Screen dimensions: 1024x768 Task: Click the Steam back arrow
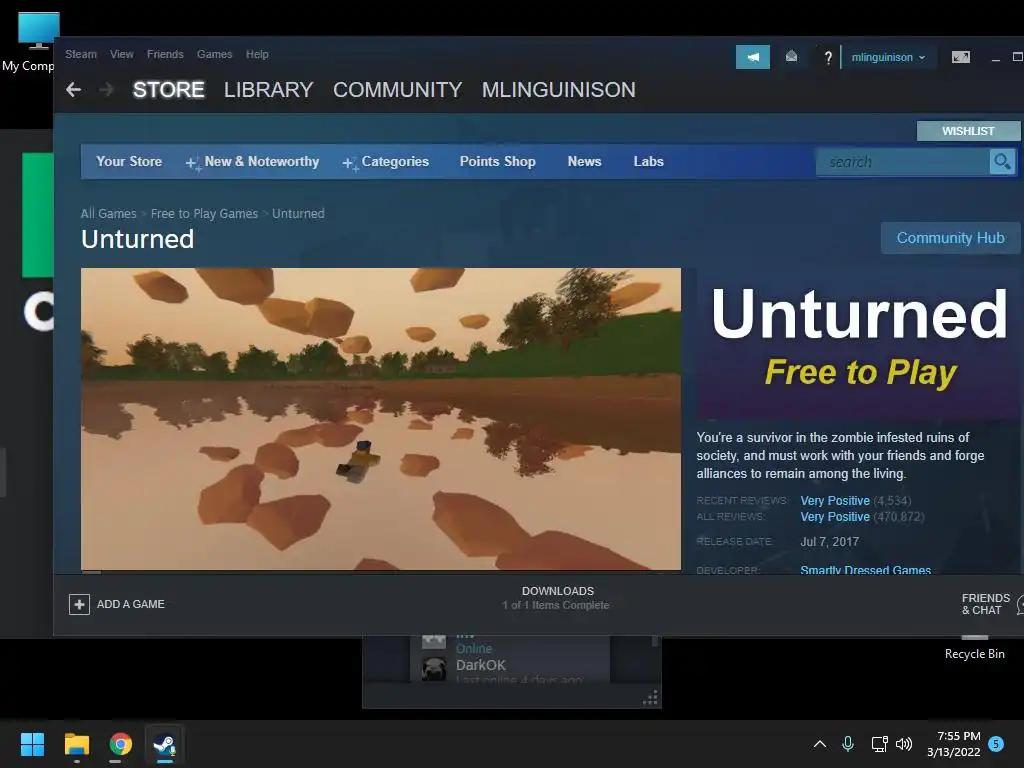pyautogui.click(x=73, y=89)
